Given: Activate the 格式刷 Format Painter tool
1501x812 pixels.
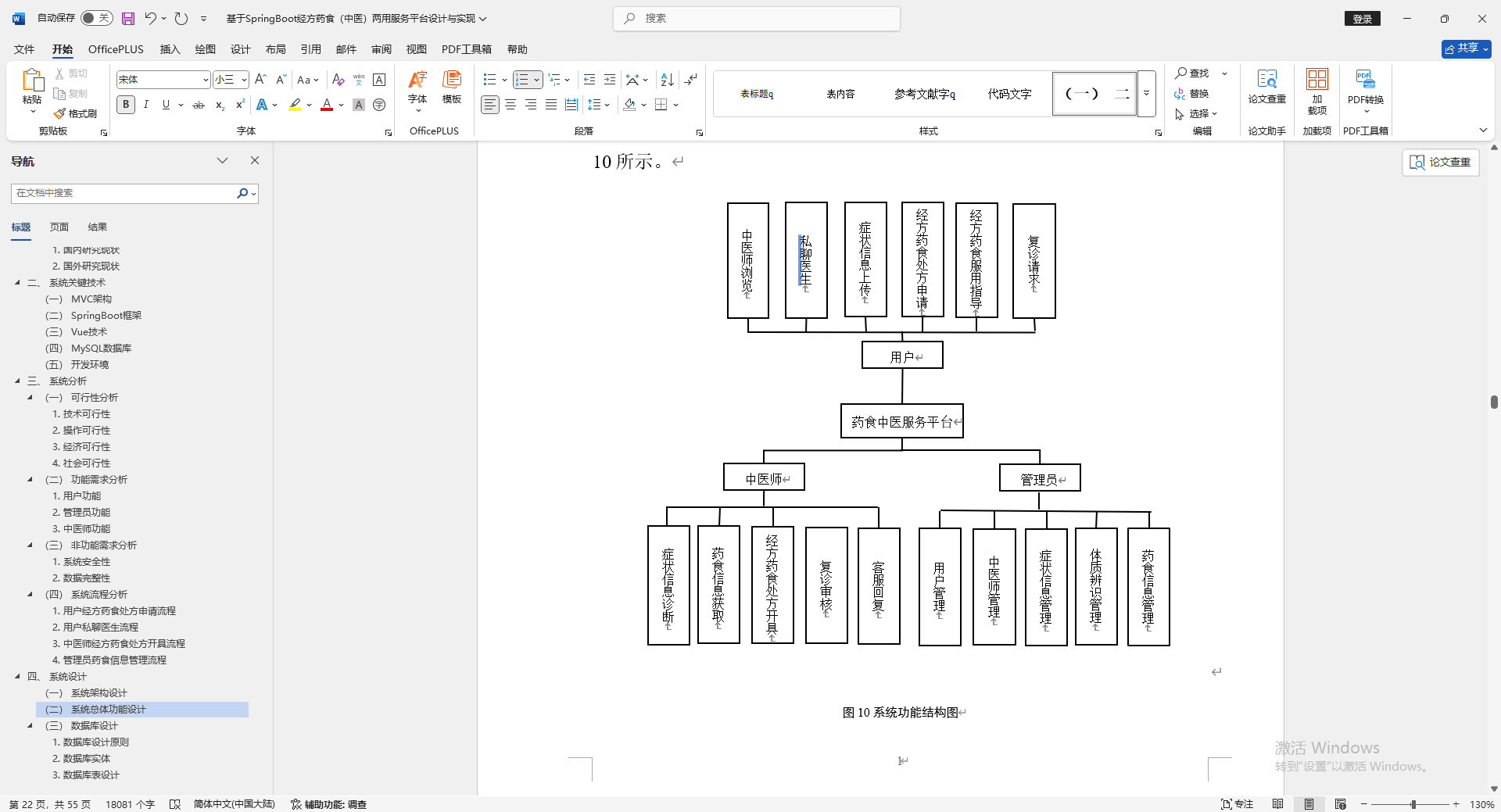Looking at the screenshot, I should coord(76,113).
